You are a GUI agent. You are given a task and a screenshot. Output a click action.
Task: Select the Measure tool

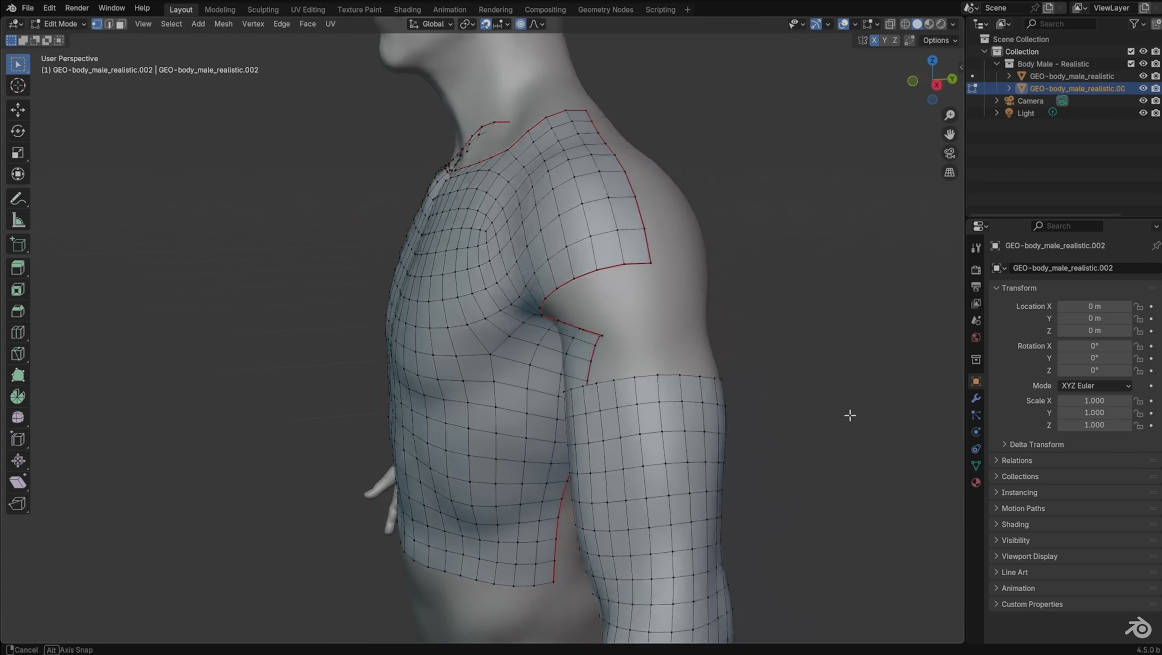[x=17, y=219]
